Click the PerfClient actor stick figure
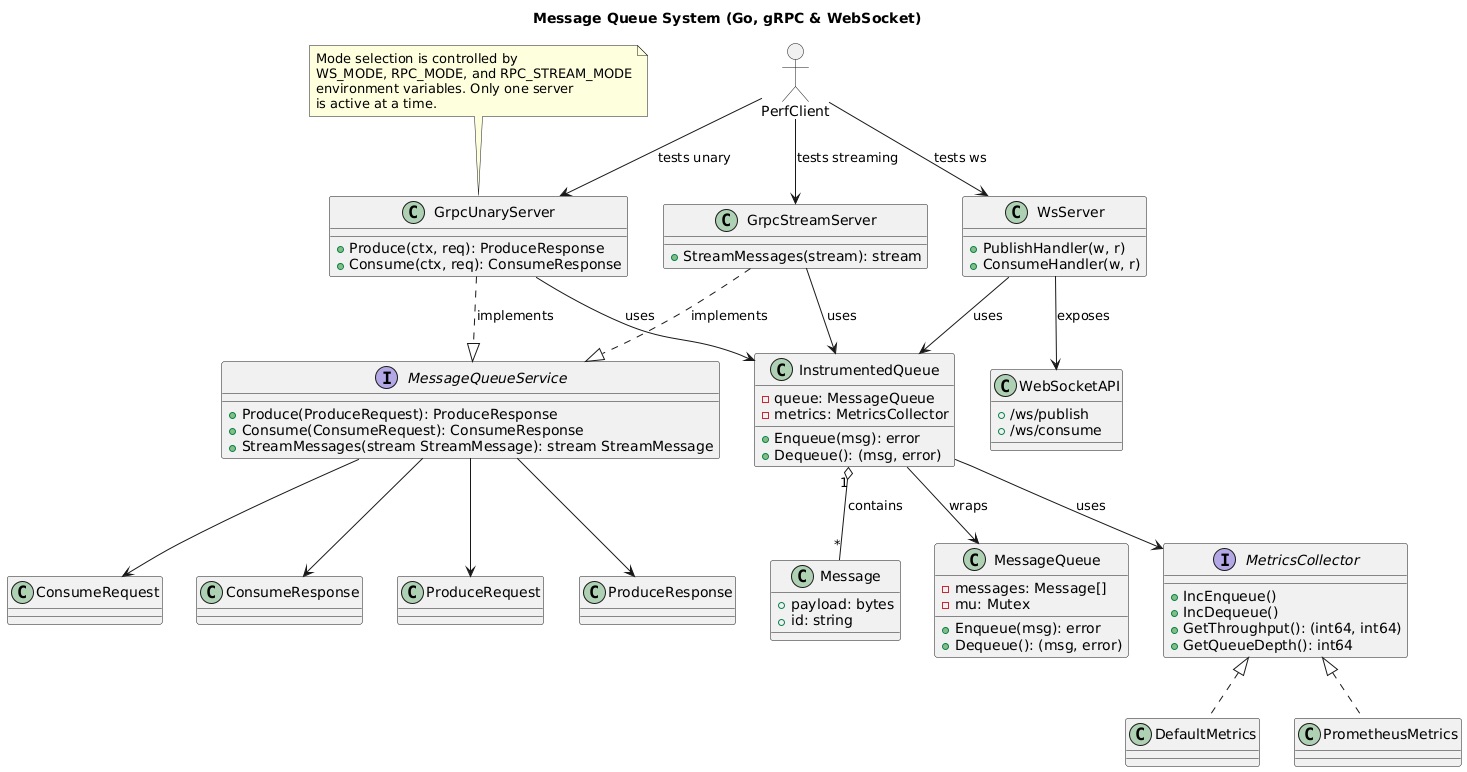1467x772 pixels. [x=795, y=72]
